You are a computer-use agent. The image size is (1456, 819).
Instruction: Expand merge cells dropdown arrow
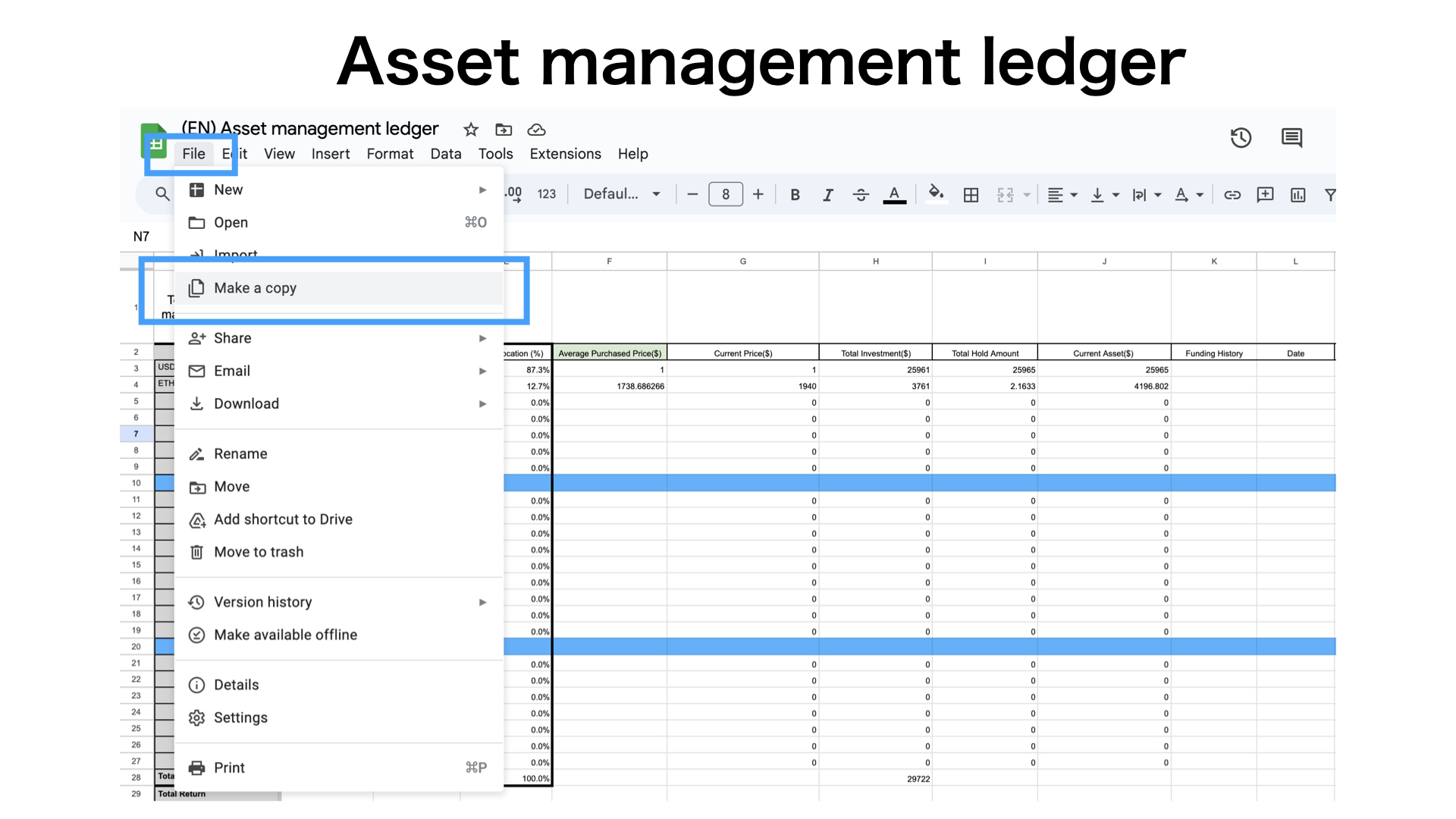point(1027,195)
